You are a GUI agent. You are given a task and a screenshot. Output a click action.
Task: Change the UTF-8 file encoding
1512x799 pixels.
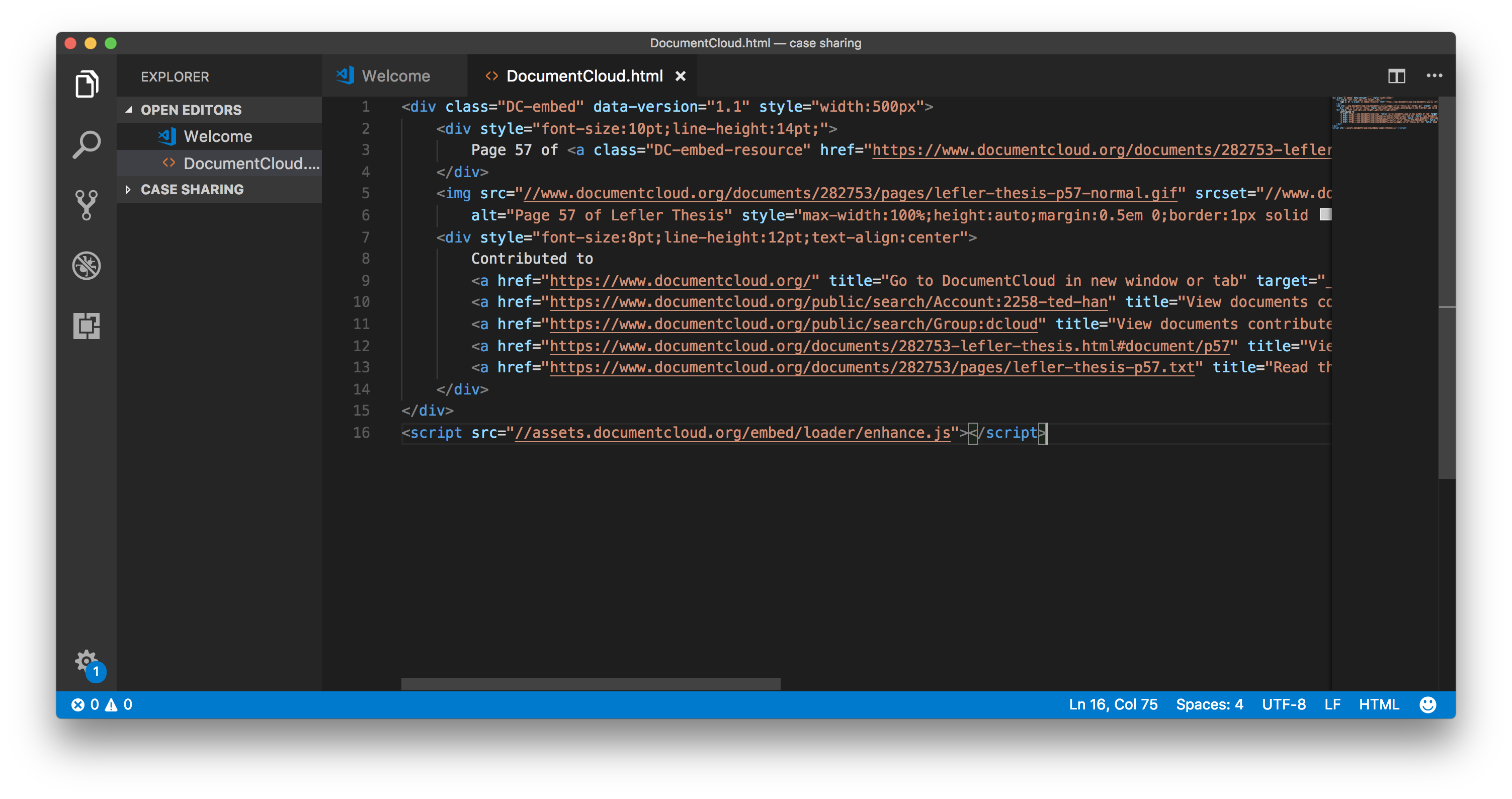point(1284,704)
